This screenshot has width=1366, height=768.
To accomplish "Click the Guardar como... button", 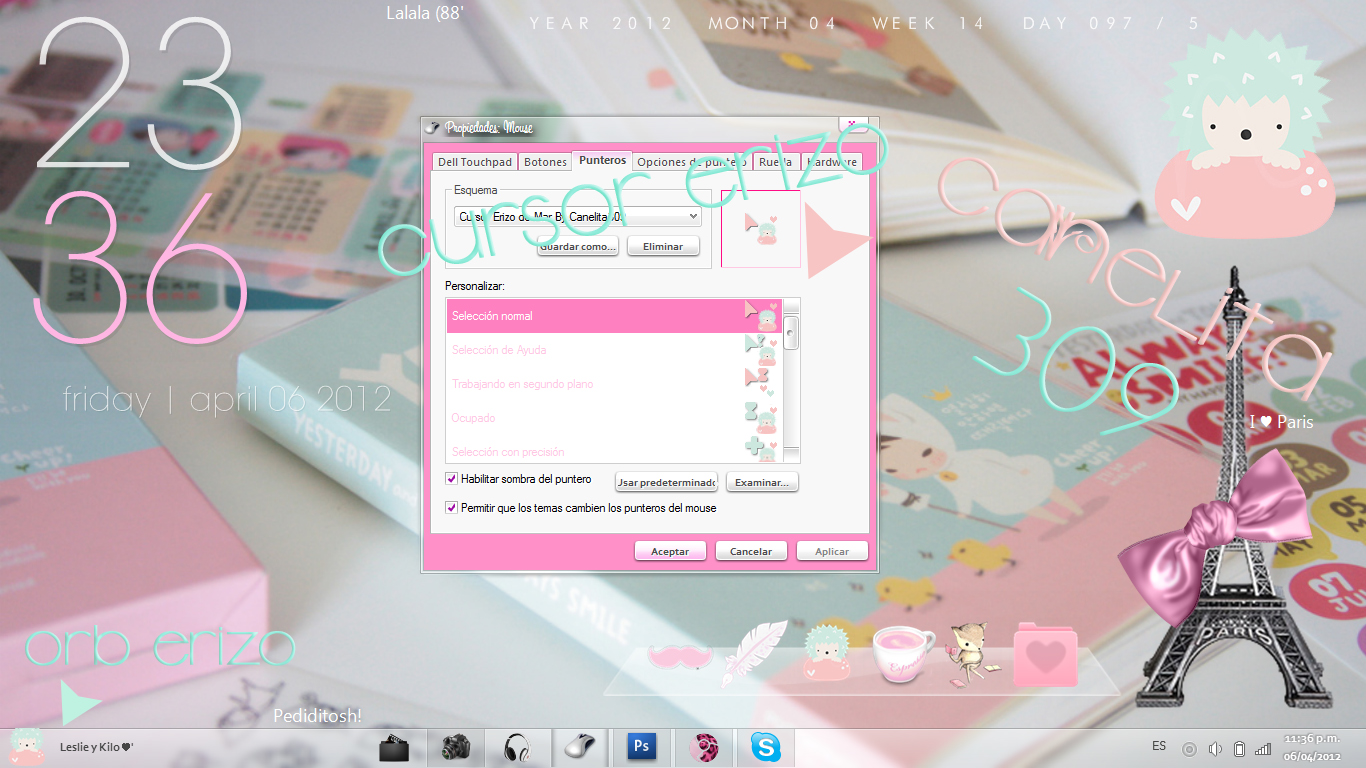I will click(578, 246).
